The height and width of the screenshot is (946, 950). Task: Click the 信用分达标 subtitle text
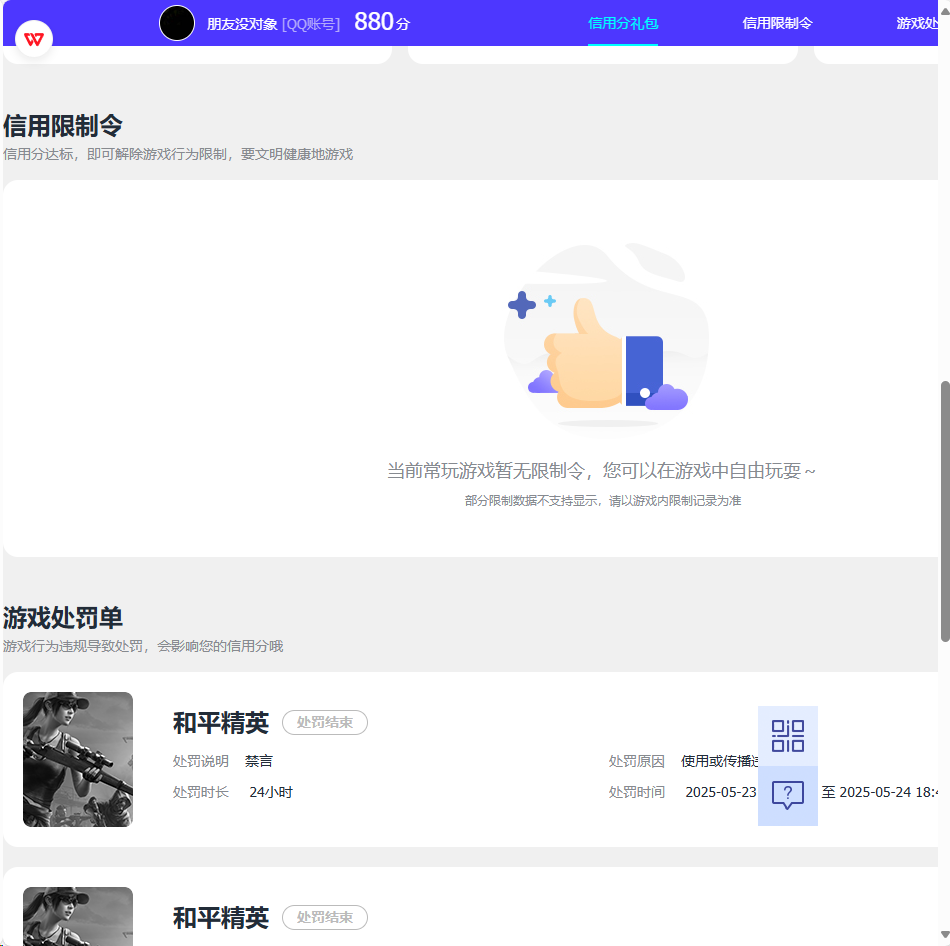pyautogui.click(x=178, y=155)
